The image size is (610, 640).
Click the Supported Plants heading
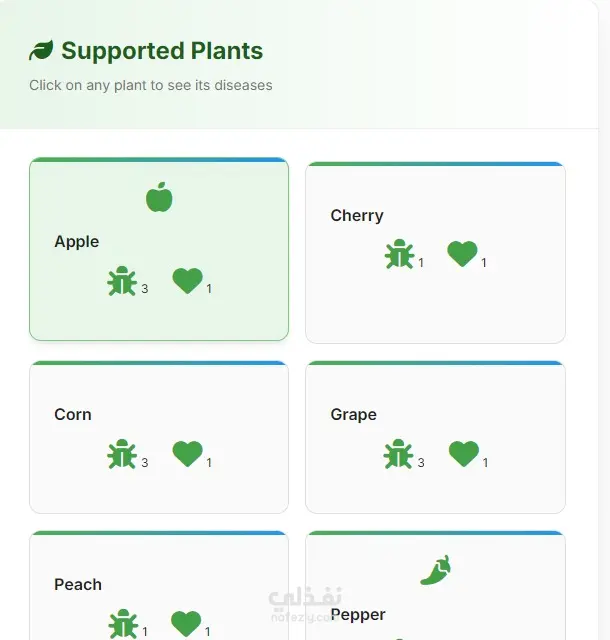point(162,51)
